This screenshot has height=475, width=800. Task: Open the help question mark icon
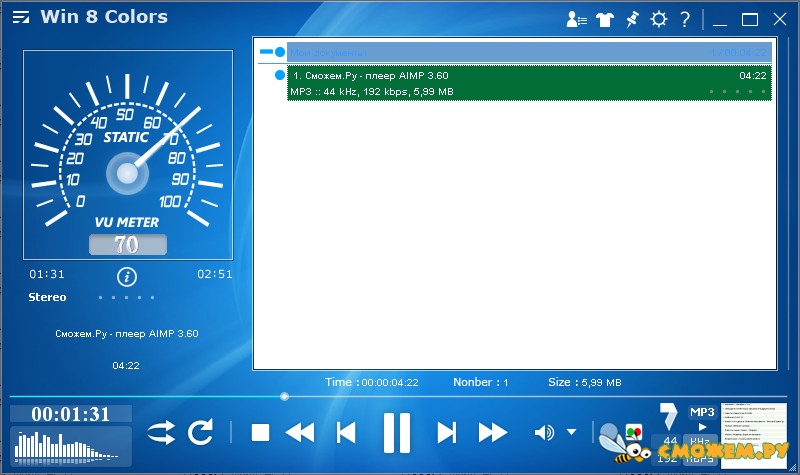pyautogui.click(x=685, y=19)
